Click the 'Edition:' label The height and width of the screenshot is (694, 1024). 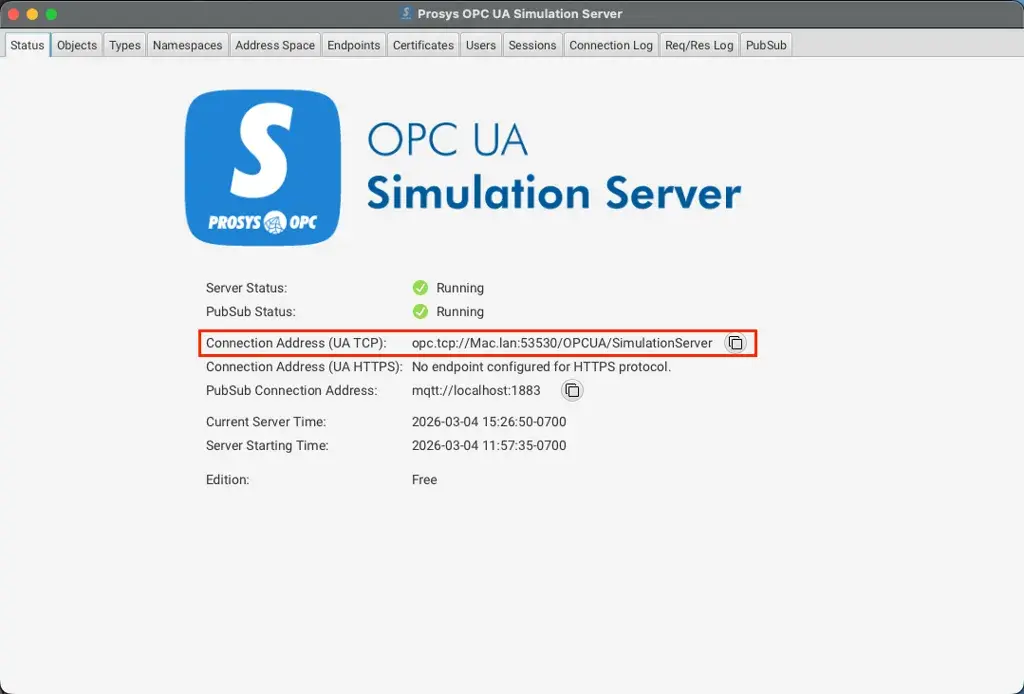point(227,479)
